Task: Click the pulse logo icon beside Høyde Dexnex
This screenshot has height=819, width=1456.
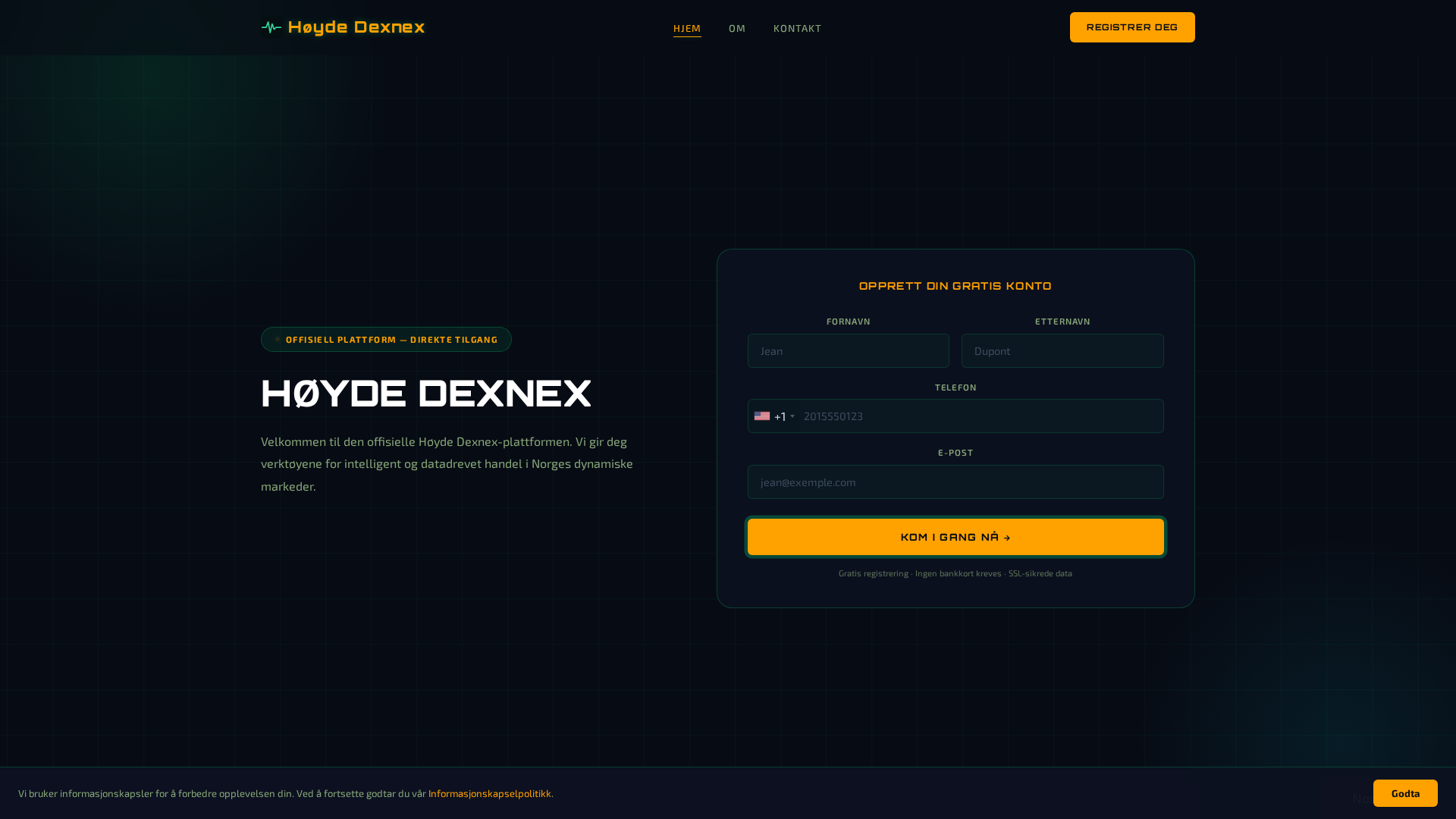Action: click(271, 28)
